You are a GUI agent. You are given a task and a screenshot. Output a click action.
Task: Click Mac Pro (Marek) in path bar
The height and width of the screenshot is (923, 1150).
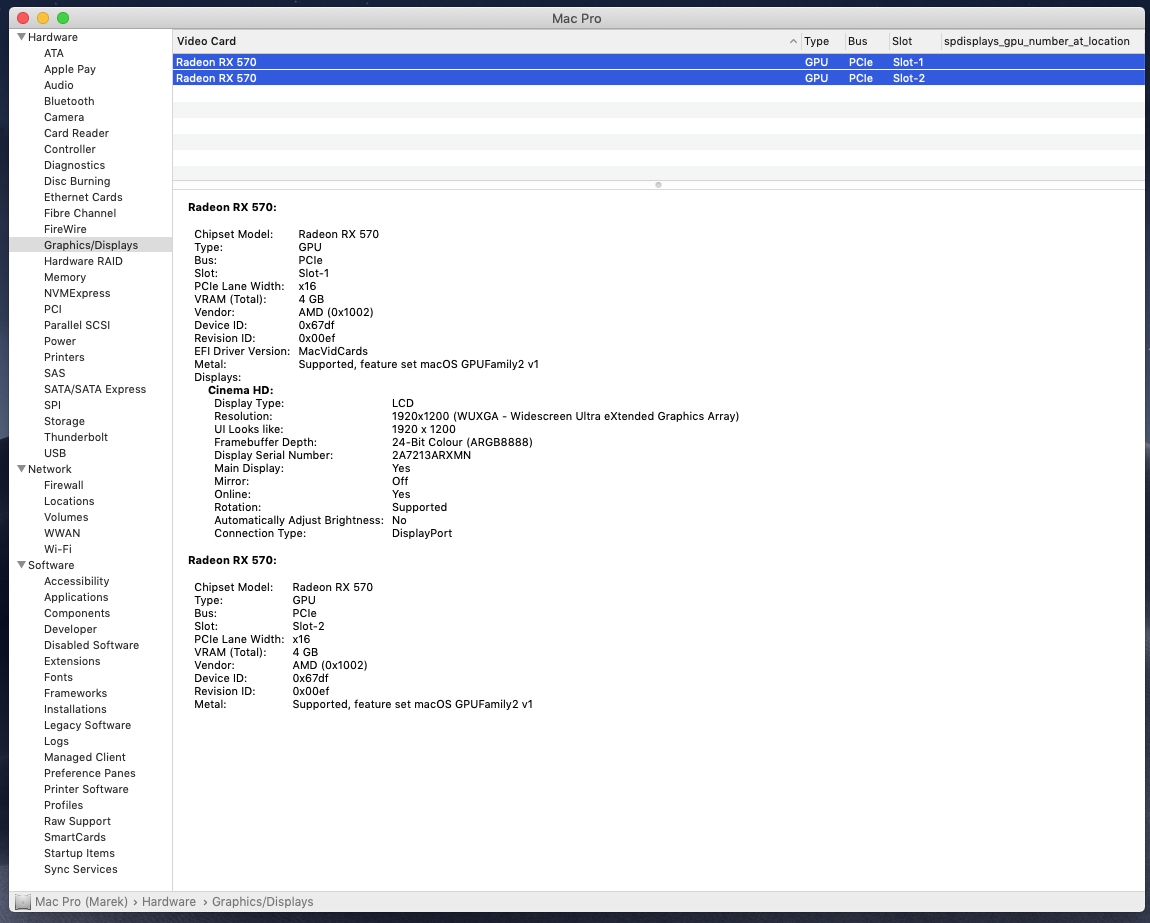[81, 902]
